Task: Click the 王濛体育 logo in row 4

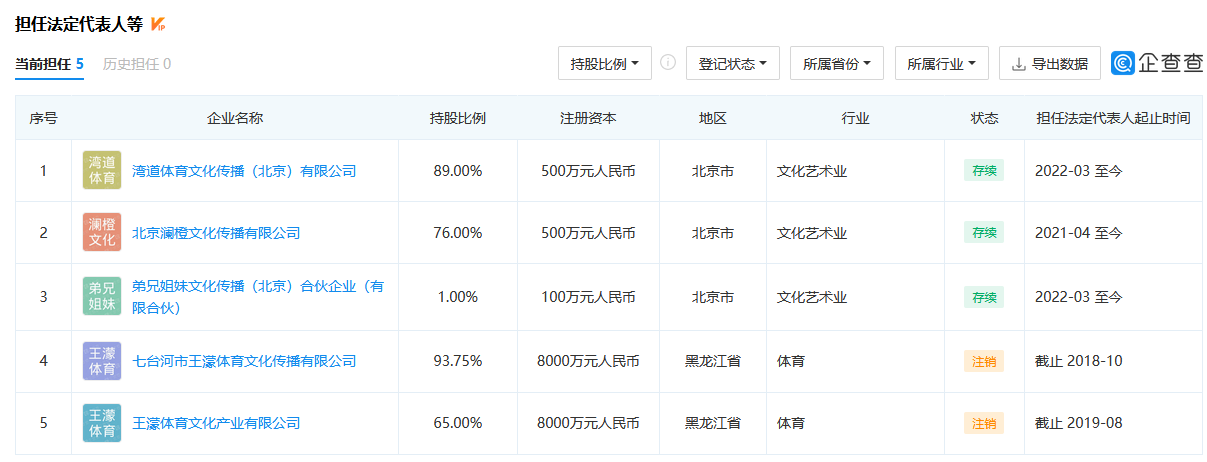Action: point(102,361)
